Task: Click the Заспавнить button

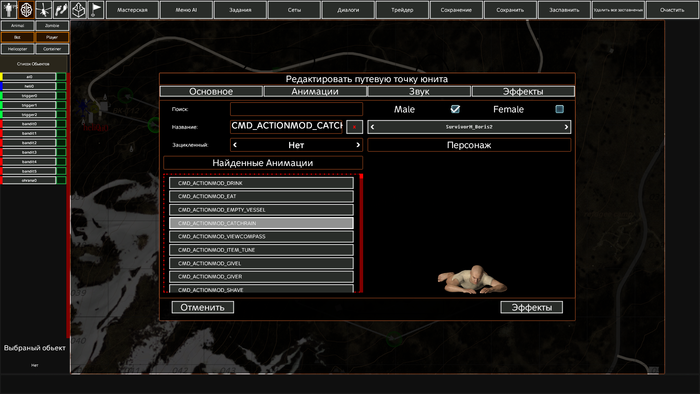Action: [x=564, y=10]
